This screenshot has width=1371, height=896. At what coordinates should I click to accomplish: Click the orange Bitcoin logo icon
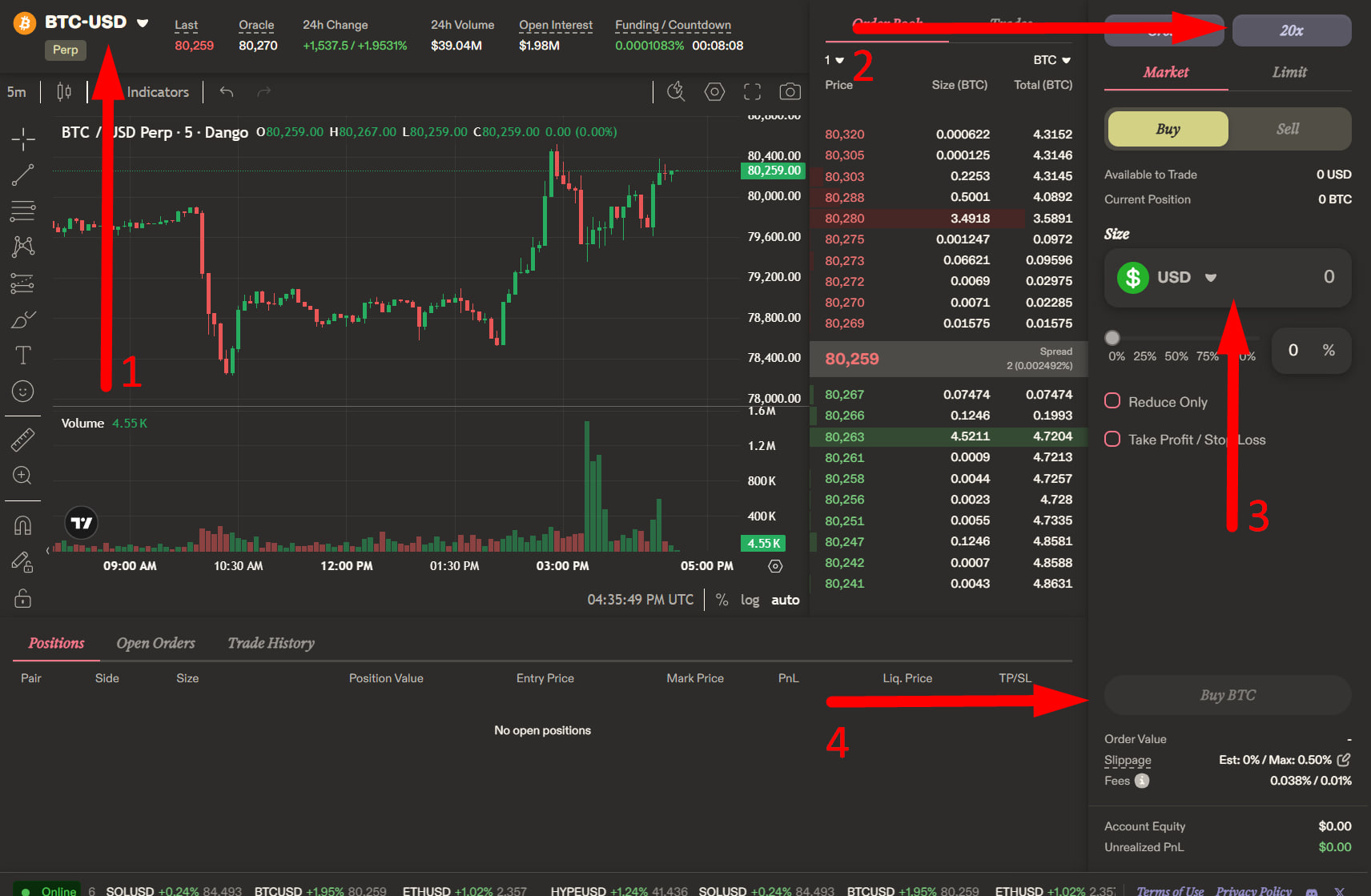(25, 23)
